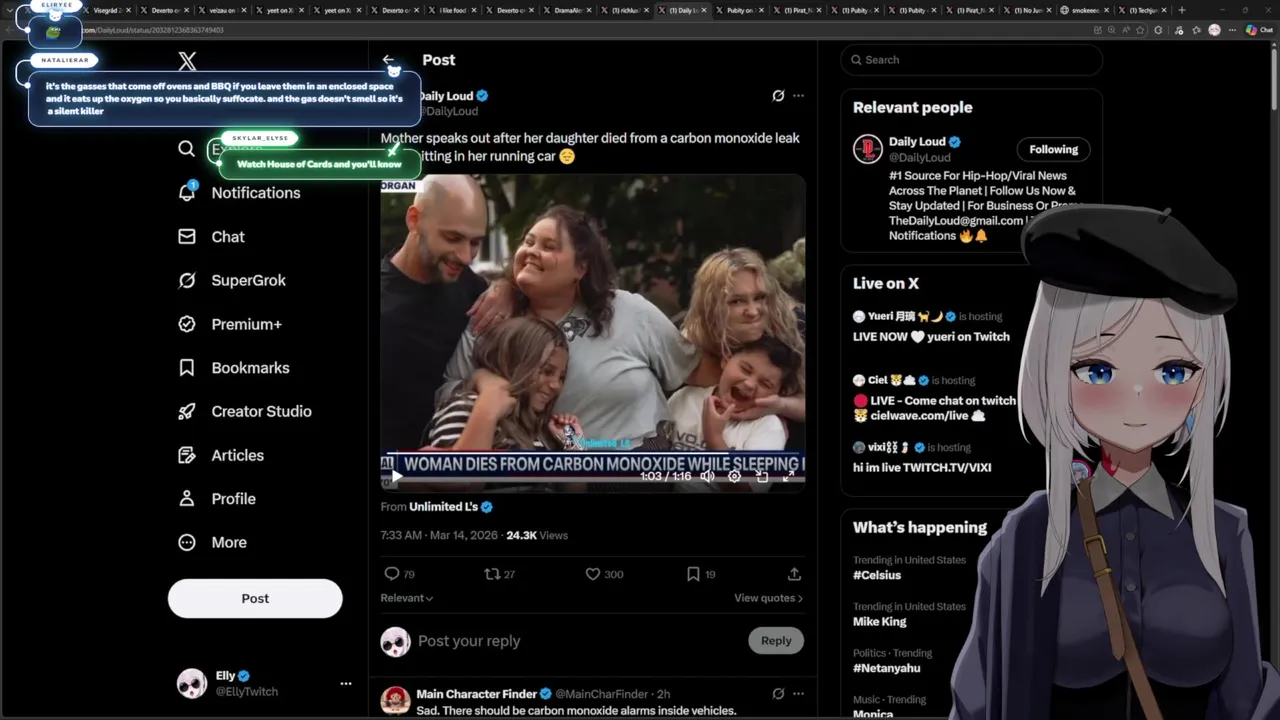Open Main Character Finder reply options
Screen dimensions: 1280x720
pyautogui.click(x=798, y=694)
